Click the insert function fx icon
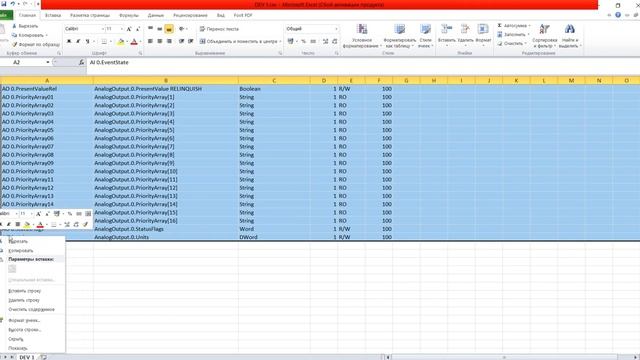 pos(81,62)
